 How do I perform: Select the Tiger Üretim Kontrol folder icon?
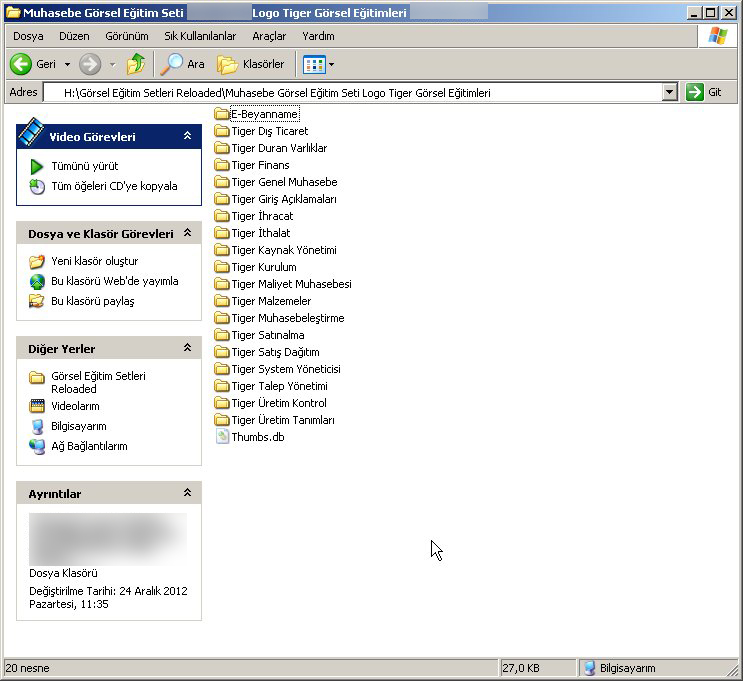tap(221, 403)
